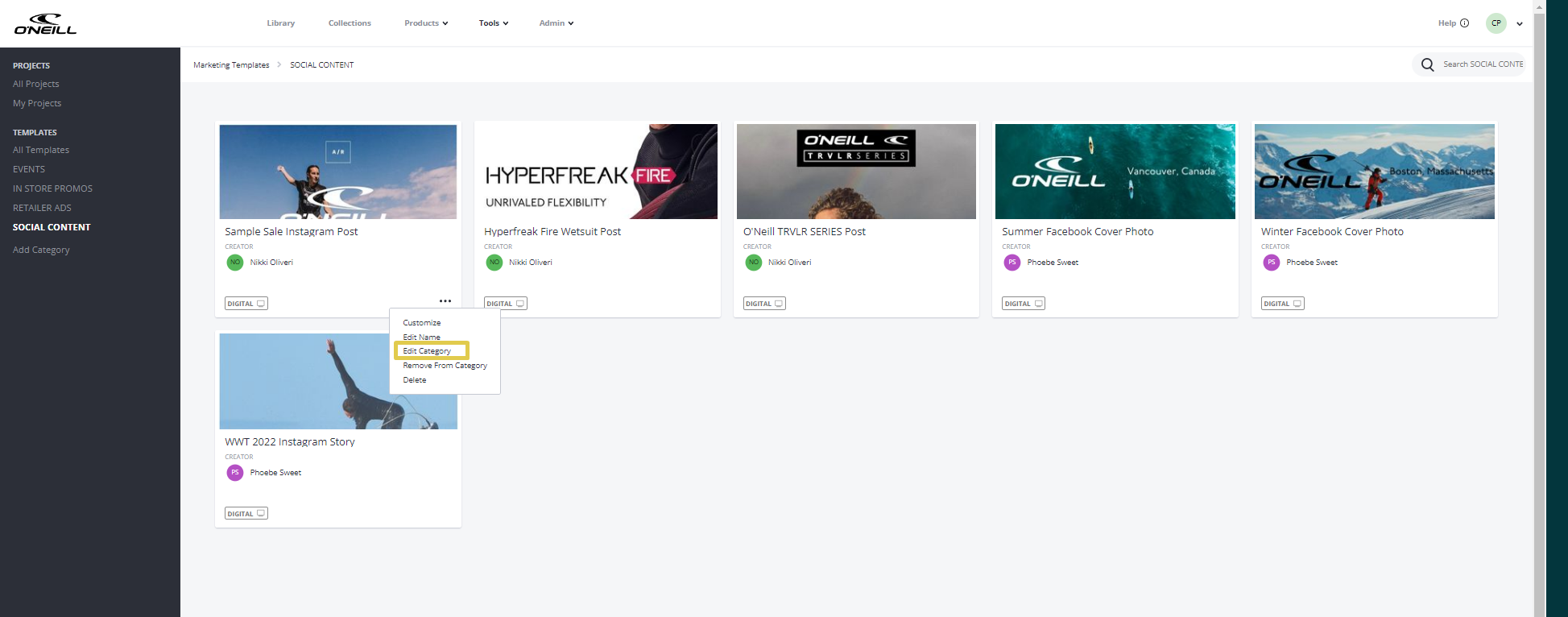This screenshot has width=1568, height=617.
Task: Open O'Neill TRVLR SERIES Post thumbnail
Action: pos(856,172)
